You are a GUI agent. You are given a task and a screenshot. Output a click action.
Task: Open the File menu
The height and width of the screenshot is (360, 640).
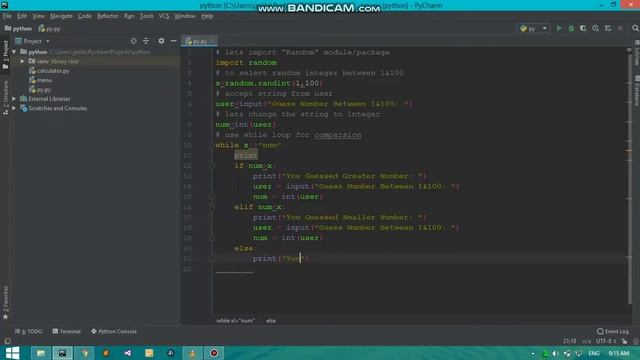coord(7,16)
